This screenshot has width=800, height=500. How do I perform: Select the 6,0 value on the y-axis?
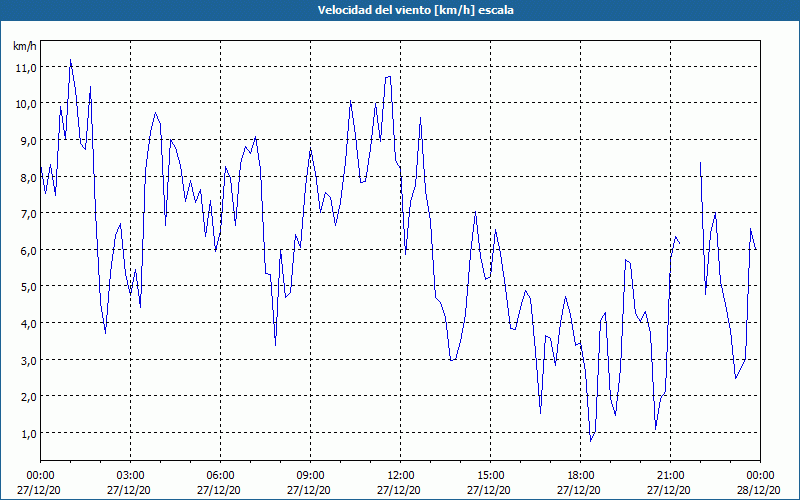[x=28, y=251]
